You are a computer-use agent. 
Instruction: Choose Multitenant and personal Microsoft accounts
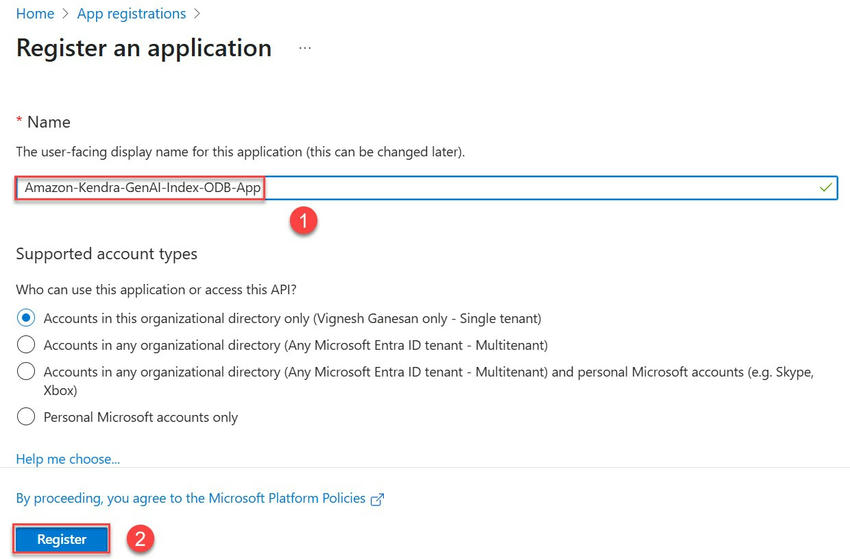pyautogui.click(x=26, y=371)
